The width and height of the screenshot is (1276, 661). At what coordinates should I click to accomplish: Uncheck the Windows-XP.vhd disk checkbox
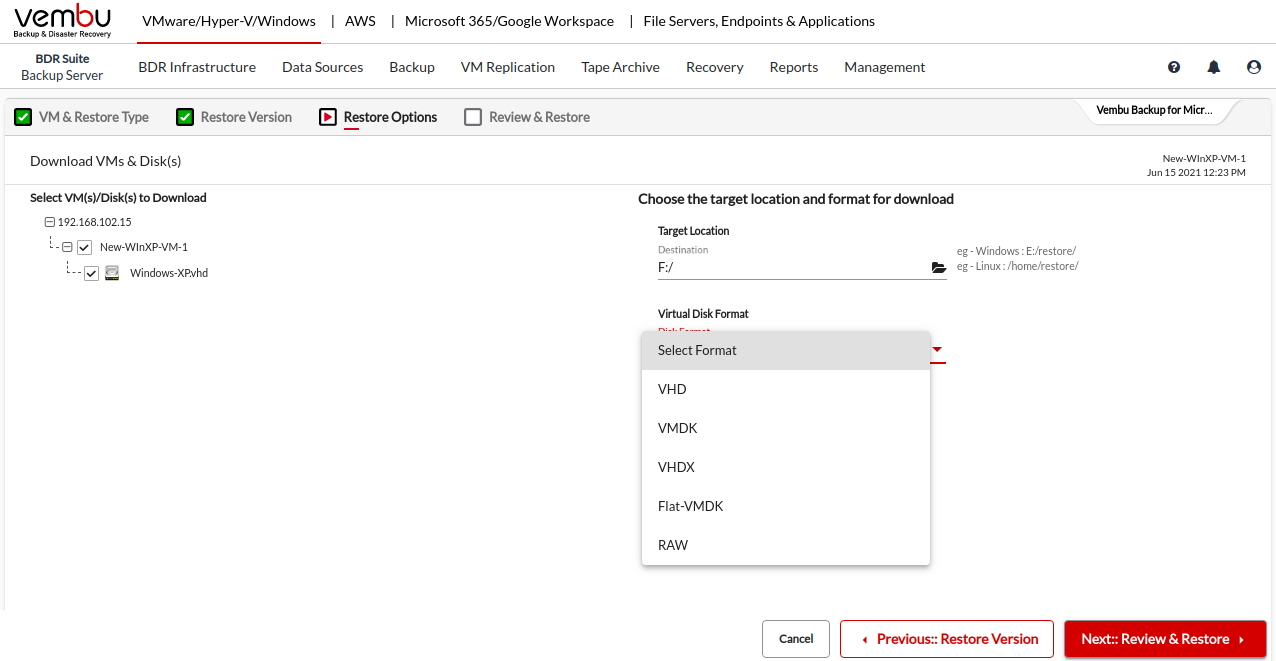coord(92,273)
